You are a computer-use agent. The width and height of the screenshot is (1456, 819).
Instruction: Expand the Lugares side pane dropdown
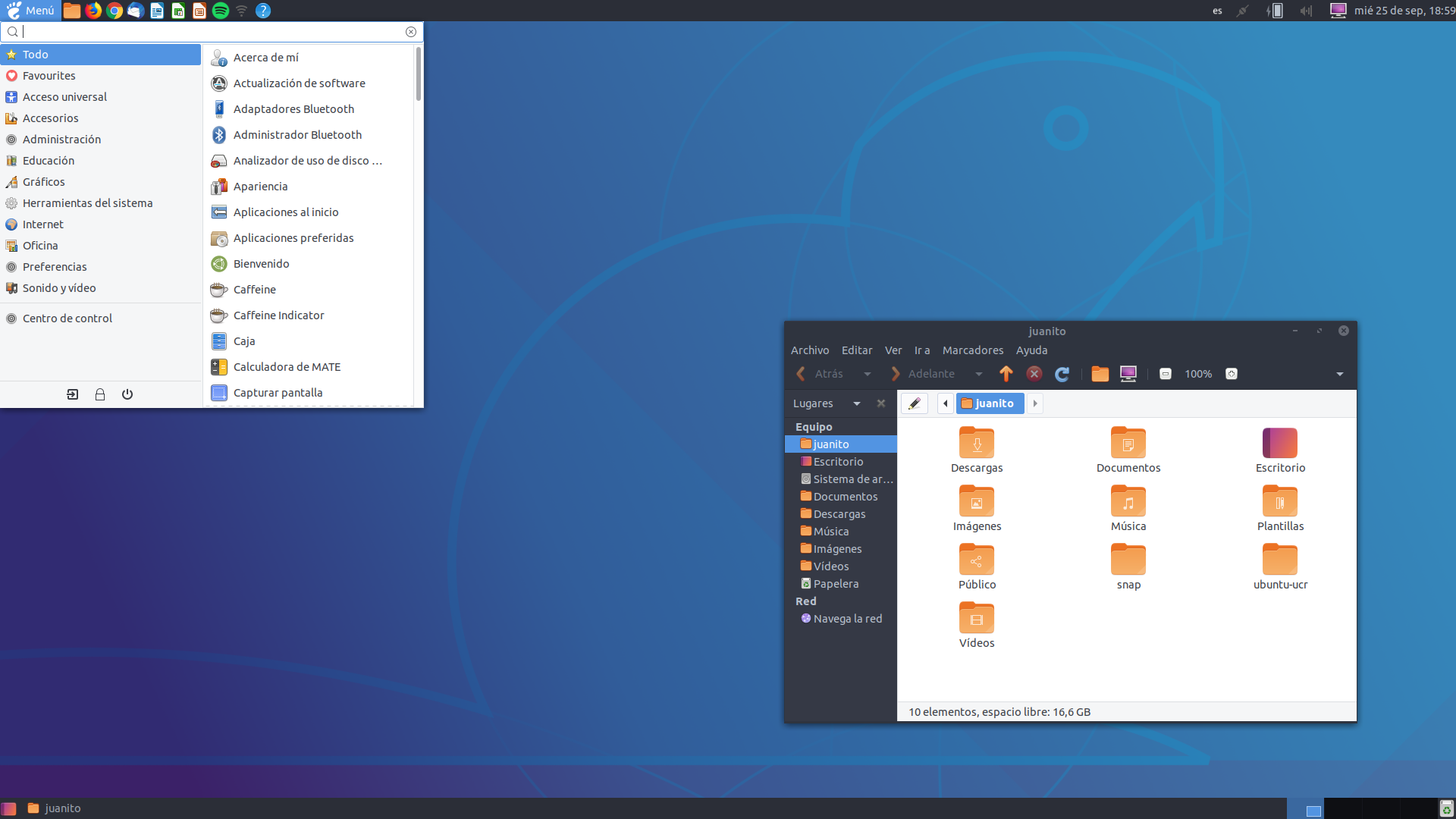point(857,403)
